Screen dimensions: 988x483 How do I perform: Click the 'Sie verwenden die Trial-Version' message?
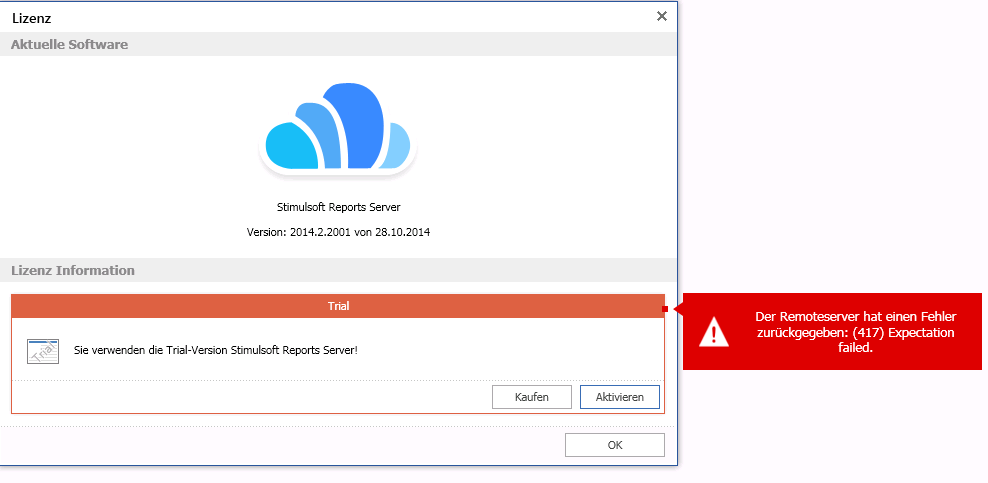pos(215,349)
